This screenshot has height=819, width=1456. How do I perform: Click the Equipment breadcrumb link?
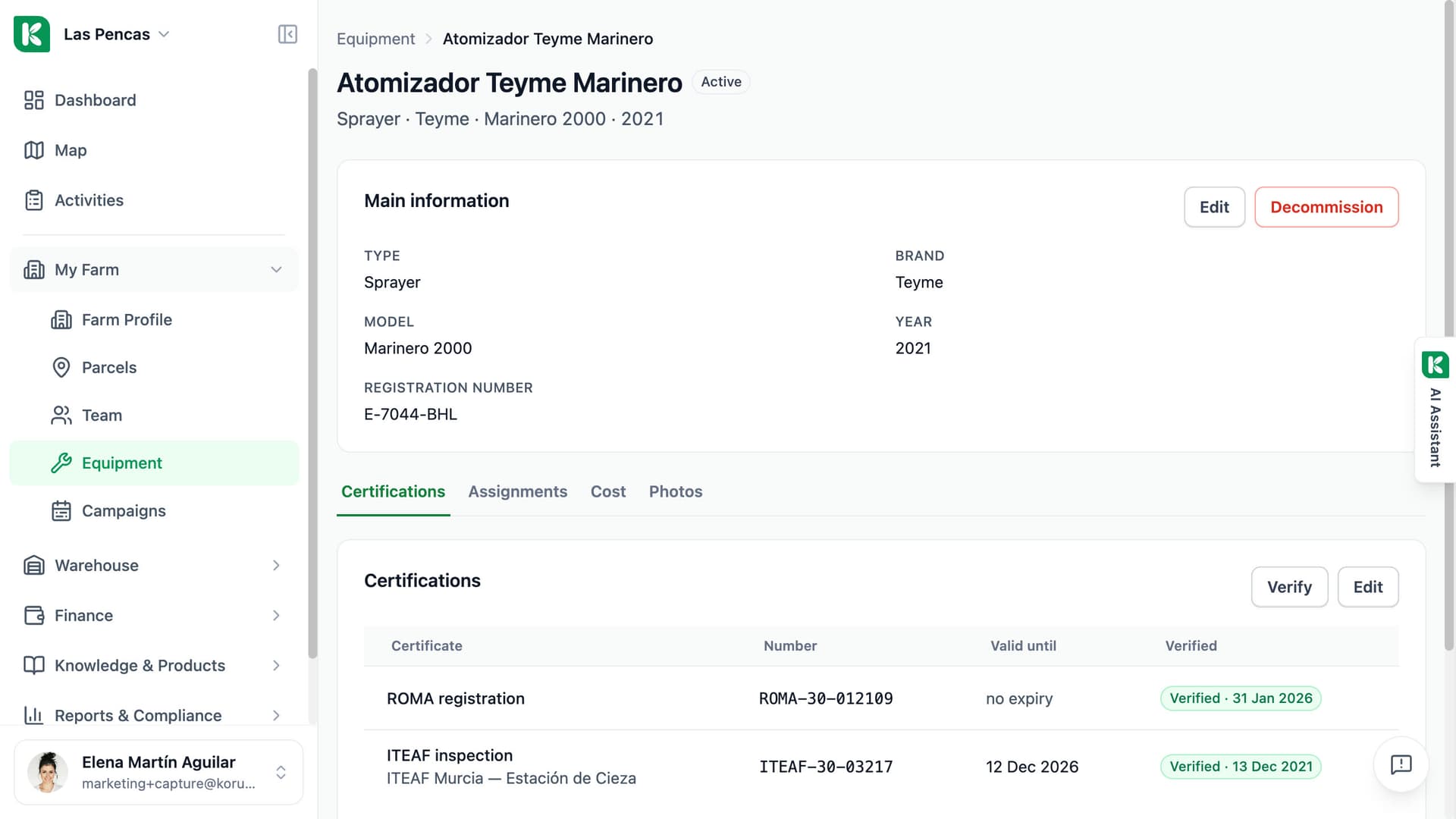pyautogui.click(x=375, y=39)
